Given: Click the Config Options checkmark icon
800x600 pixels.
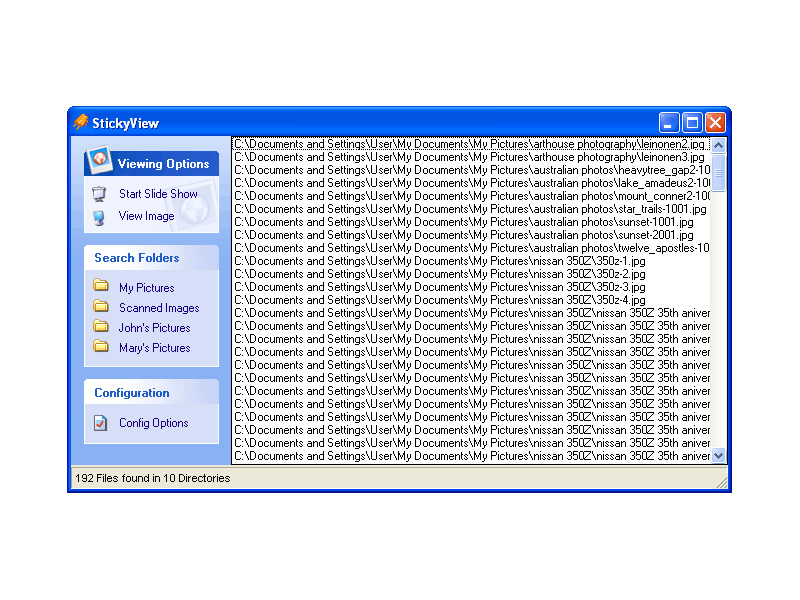Looking at the screenshot, I should pos(101,423).
